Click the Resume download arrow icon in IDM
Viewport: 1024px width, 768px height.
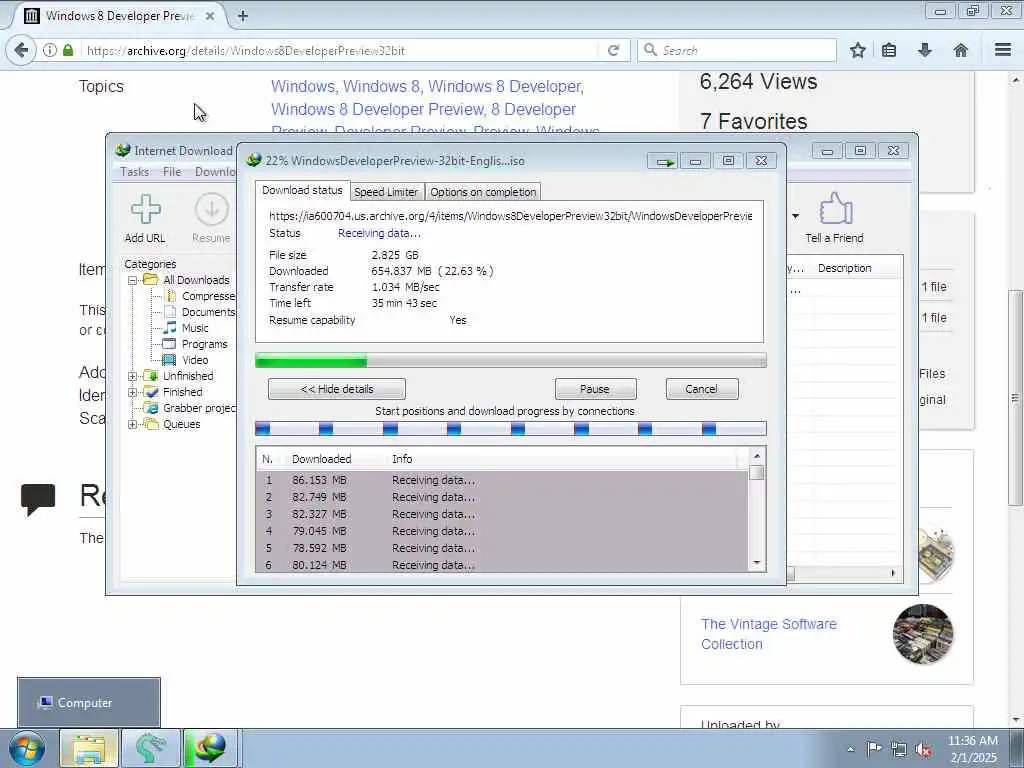(x=212, y=210)
